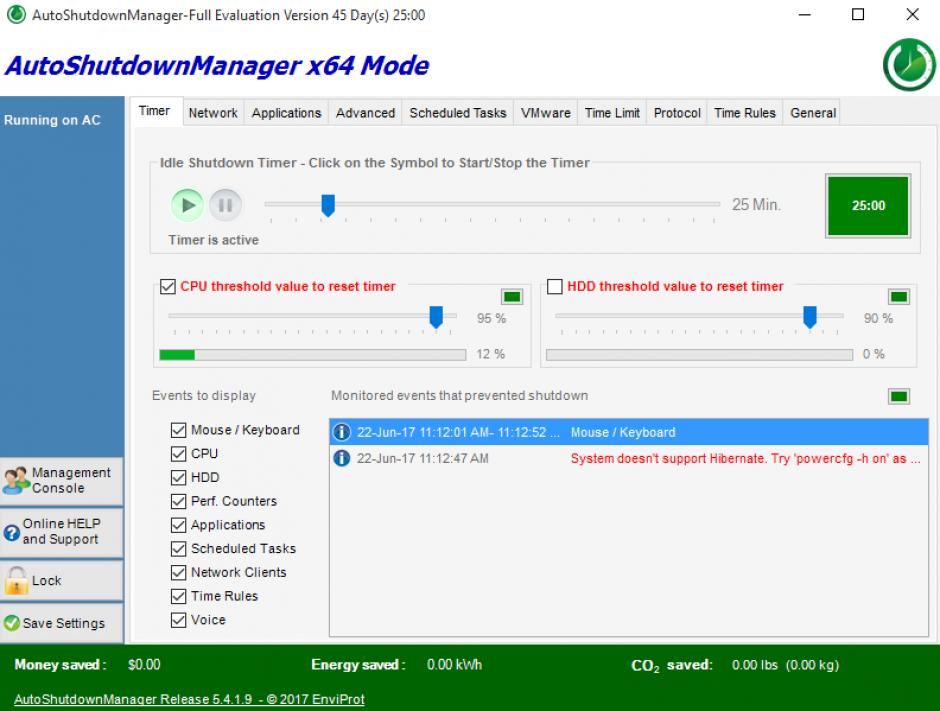The height and width of the screenshot is (711, 940).
Task: Click the padlock icon for Lock
Action: (16, 580)
